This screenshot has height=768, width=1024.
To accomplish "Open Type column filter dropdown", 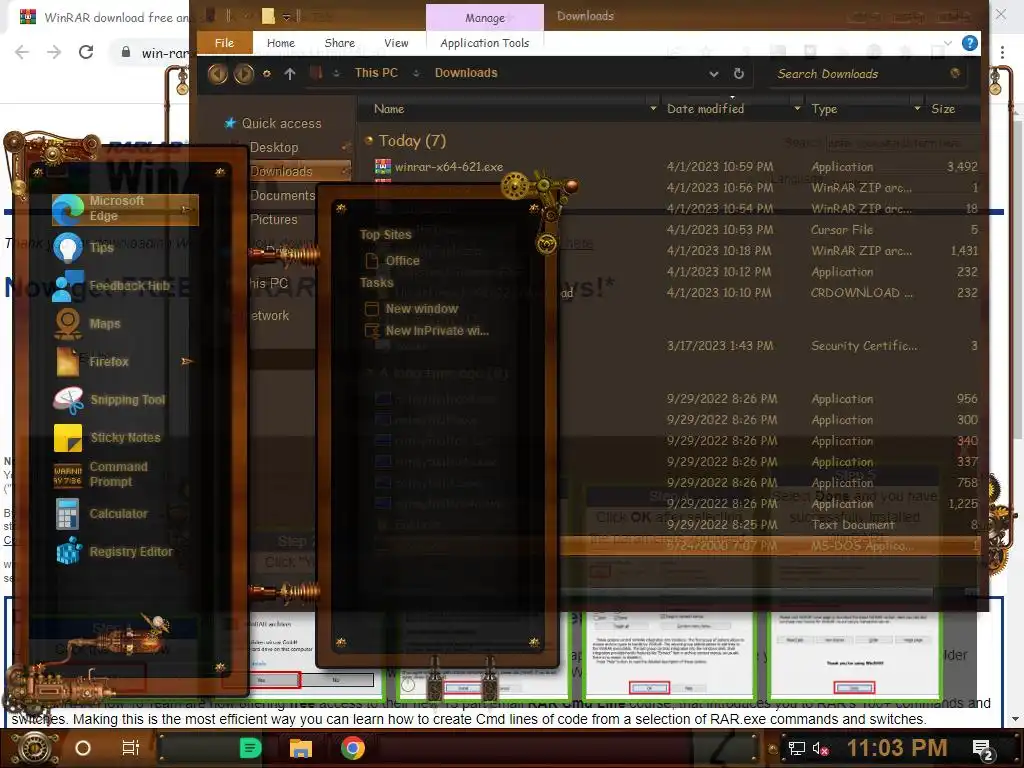I will pyautogui.click(x=918, y=108).
